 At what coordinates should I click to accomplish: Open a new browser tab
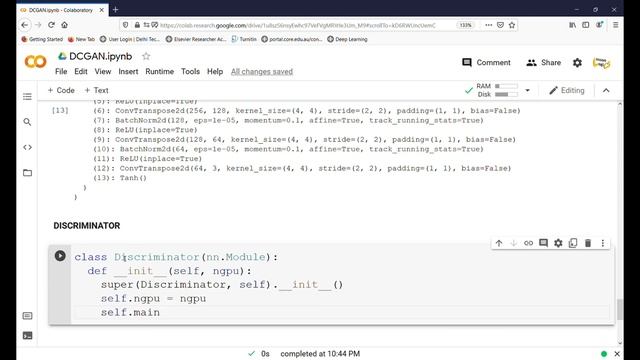[116, 9]
